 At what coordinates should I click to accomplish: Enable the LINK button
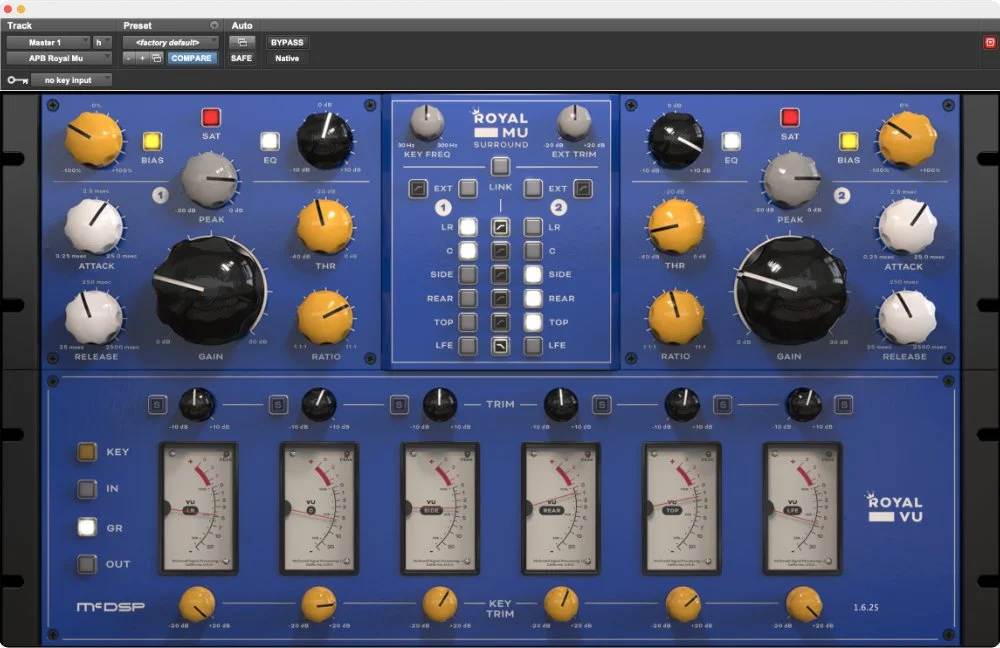[500, 166]
